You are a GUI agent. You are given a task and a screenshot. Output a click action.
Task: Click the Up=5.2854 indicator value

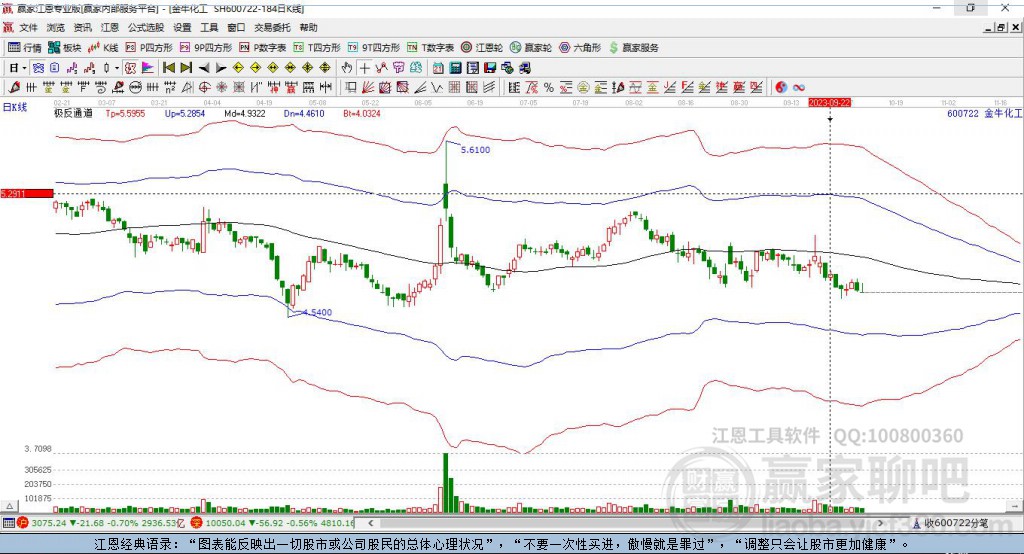(x=185, y=113)
